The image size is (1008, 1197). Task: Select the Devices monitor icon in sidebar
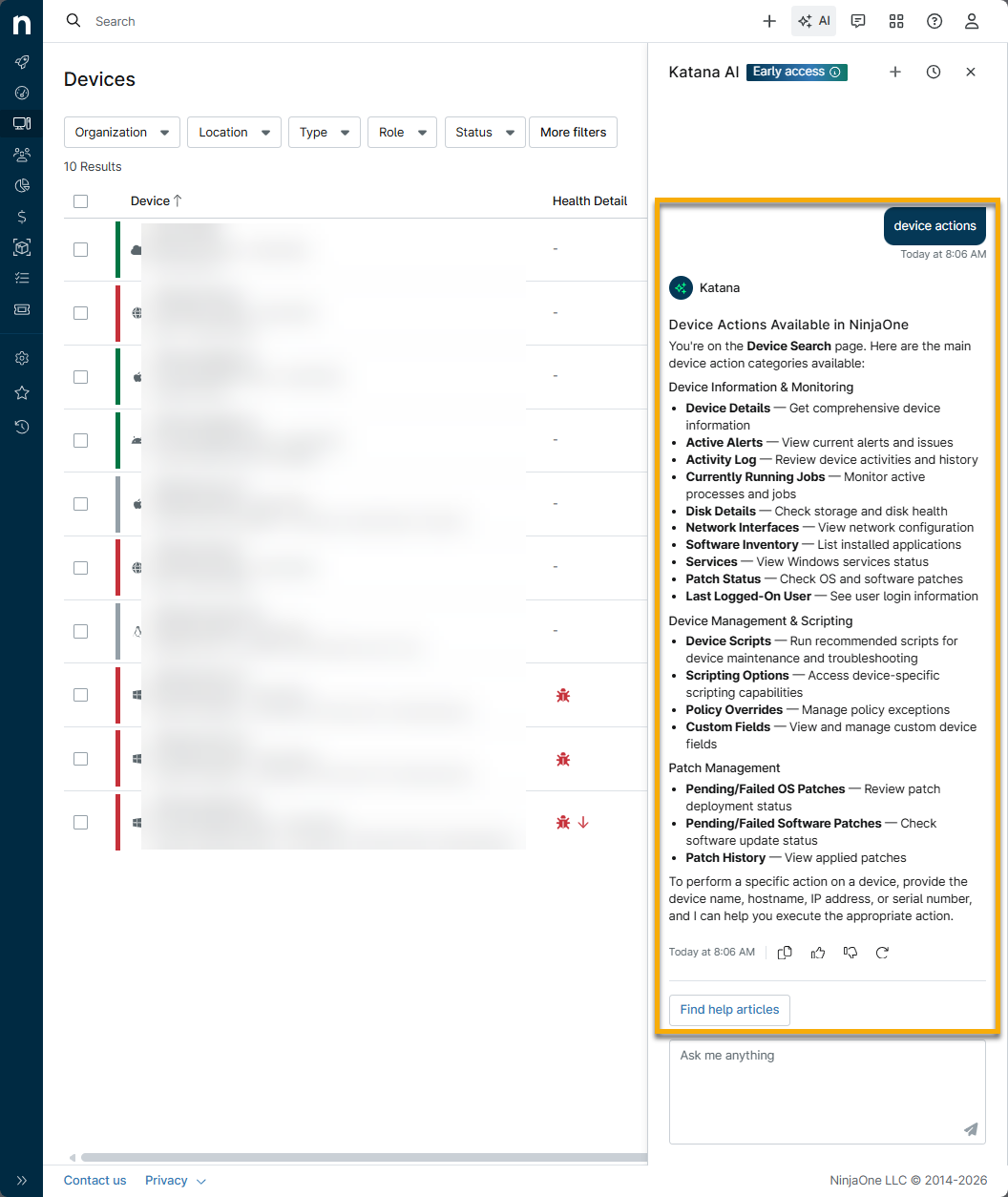[22, 123]
